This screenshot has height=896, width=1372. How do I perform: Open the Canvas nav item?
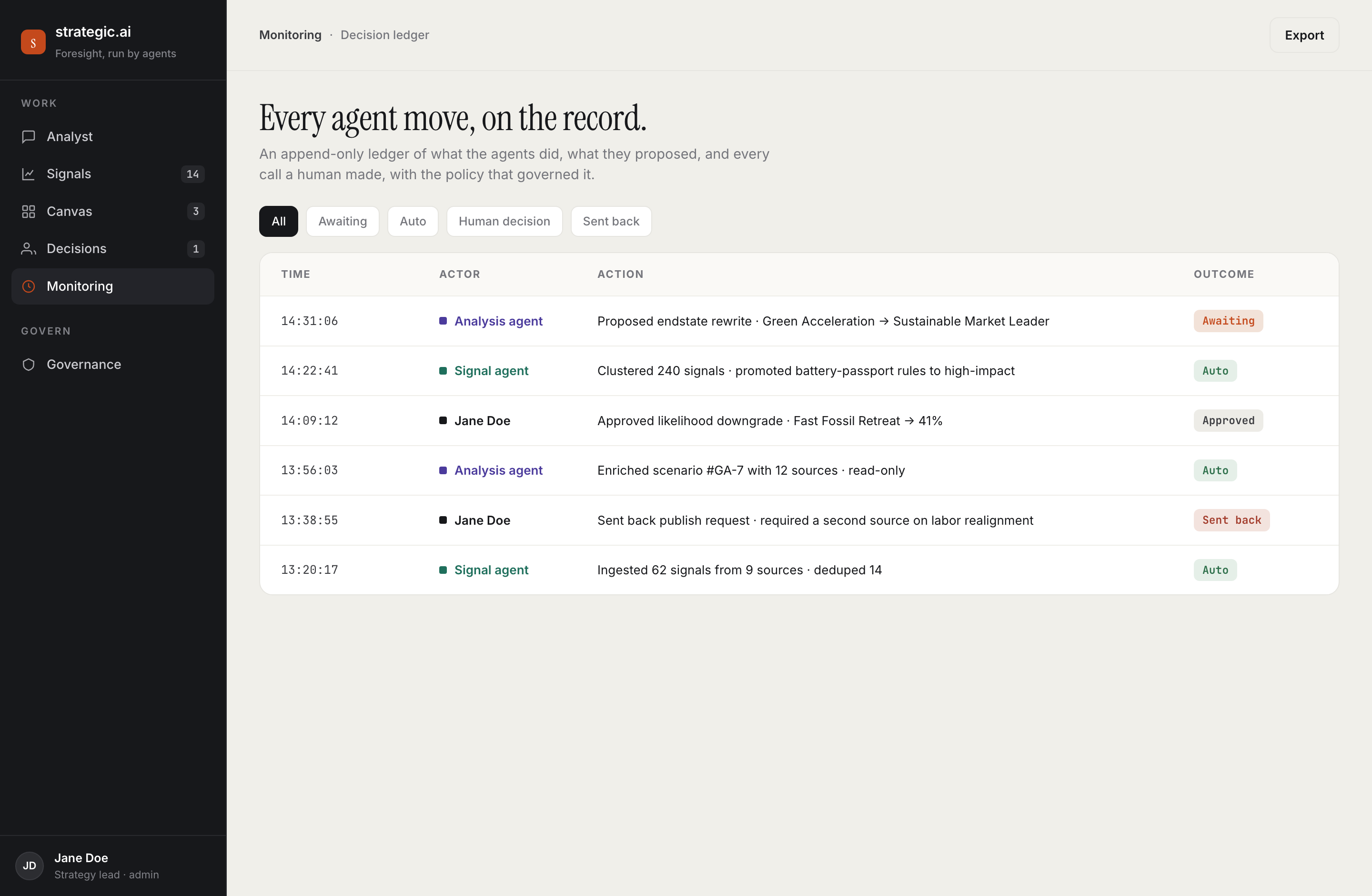(x=113, y=212)
